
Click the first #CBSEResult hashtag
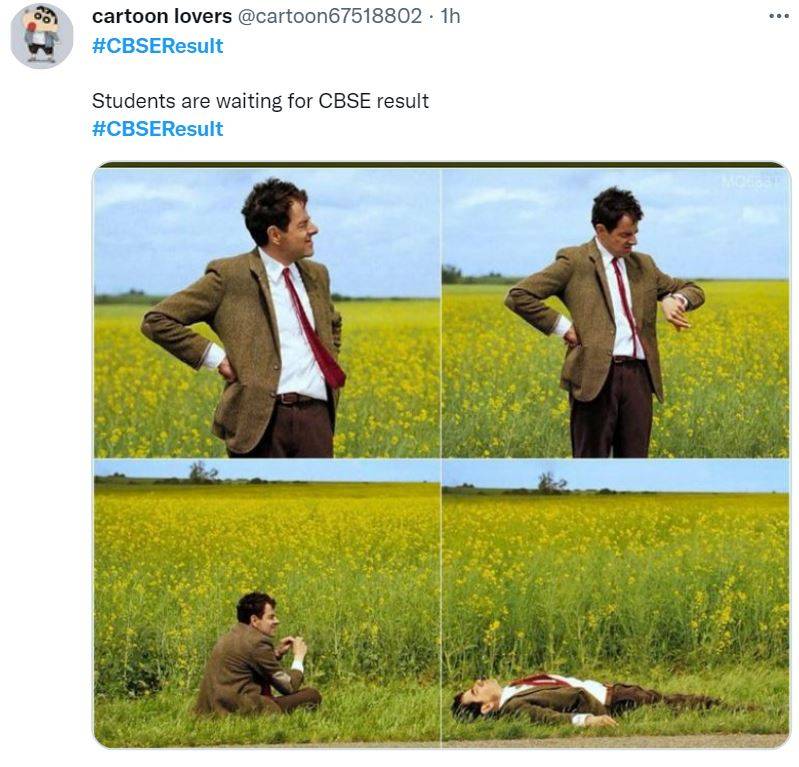click(157, 46)
